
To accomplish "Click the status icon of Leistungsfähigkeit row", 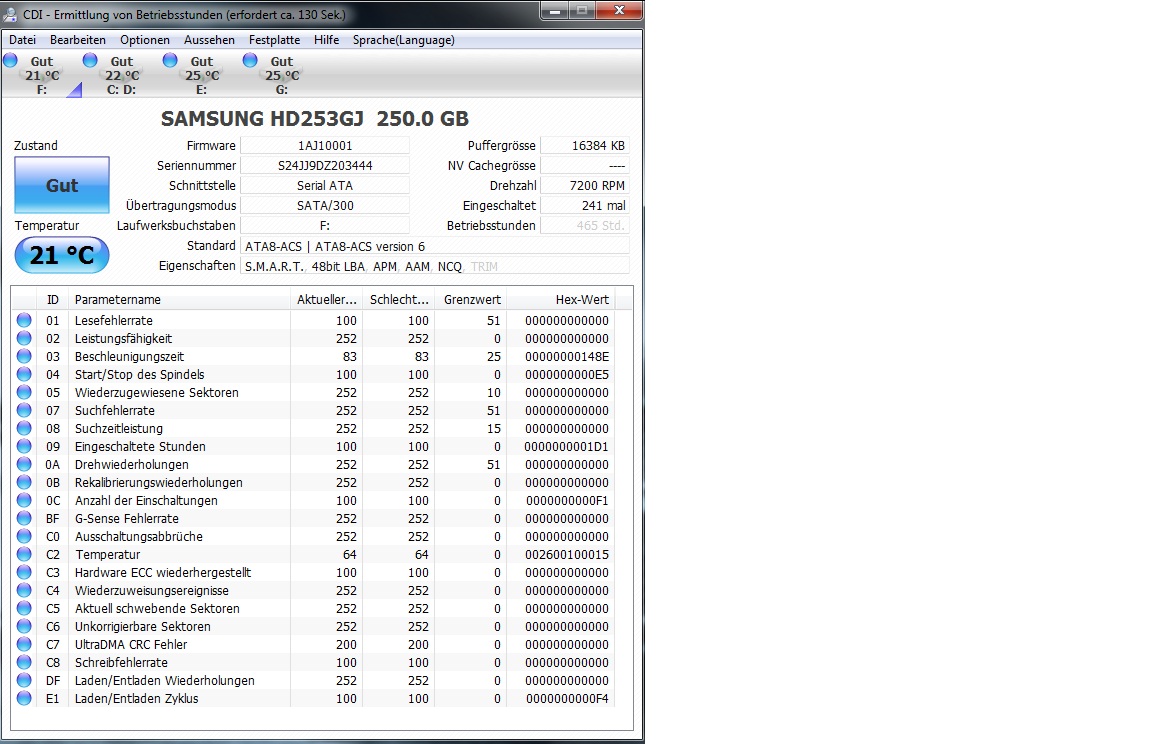I will 24,339.
